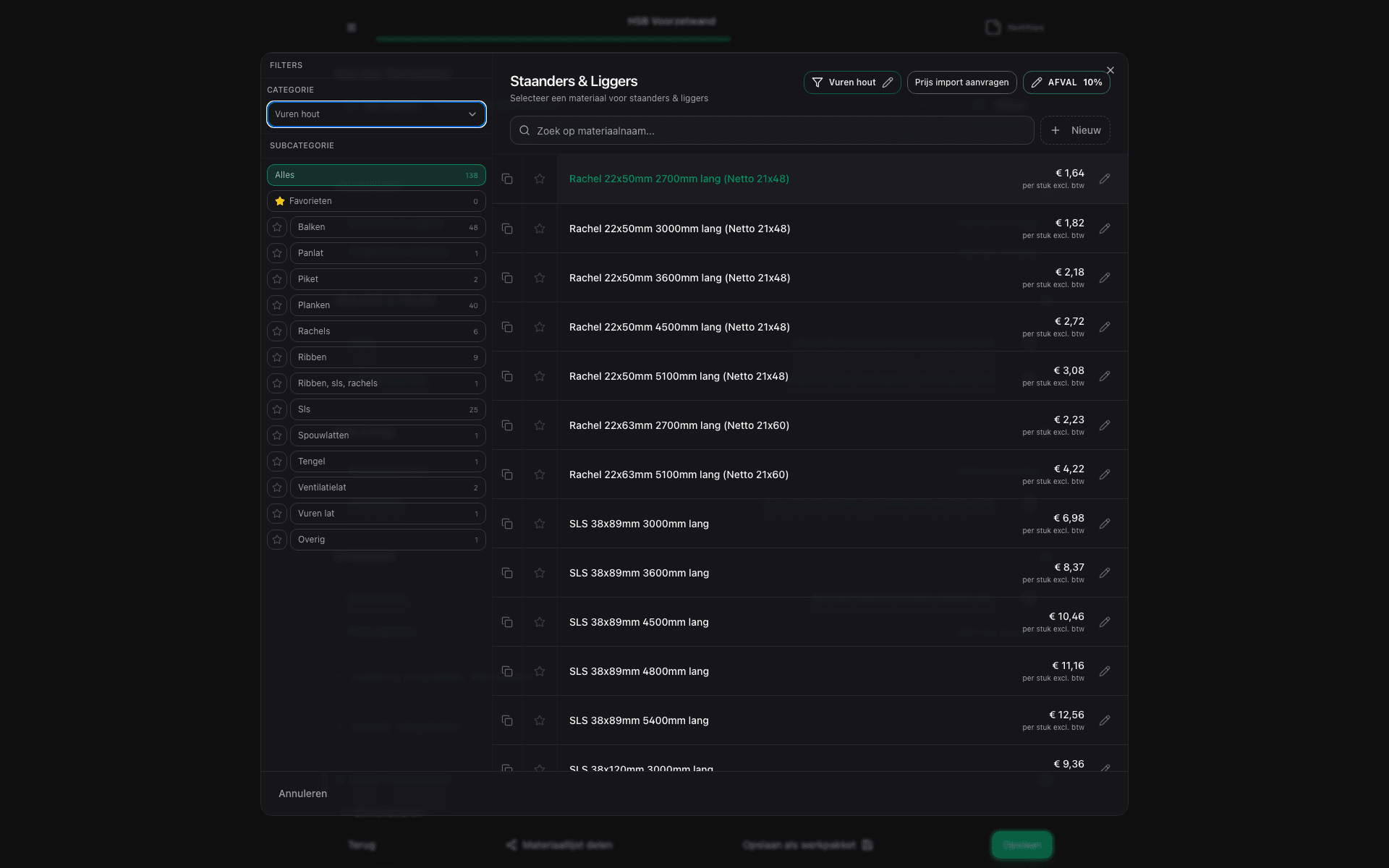Duplicate the Rachel 22x50mm 2700mm material
Viewport: 1389px width, 868px height.
(507, 179)
